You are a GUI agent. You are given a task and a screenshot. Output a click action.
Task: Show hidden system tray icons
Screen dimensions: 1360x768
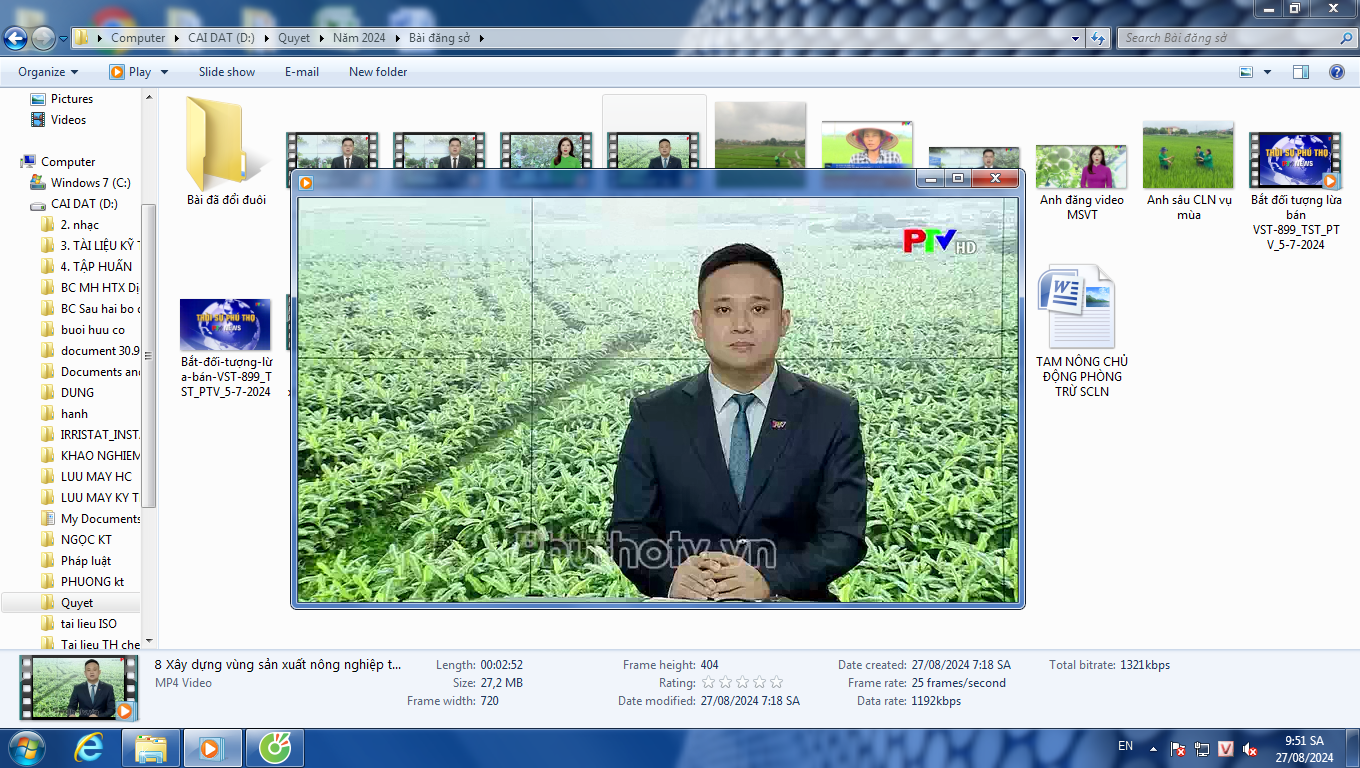click(x=1153, y=748)
